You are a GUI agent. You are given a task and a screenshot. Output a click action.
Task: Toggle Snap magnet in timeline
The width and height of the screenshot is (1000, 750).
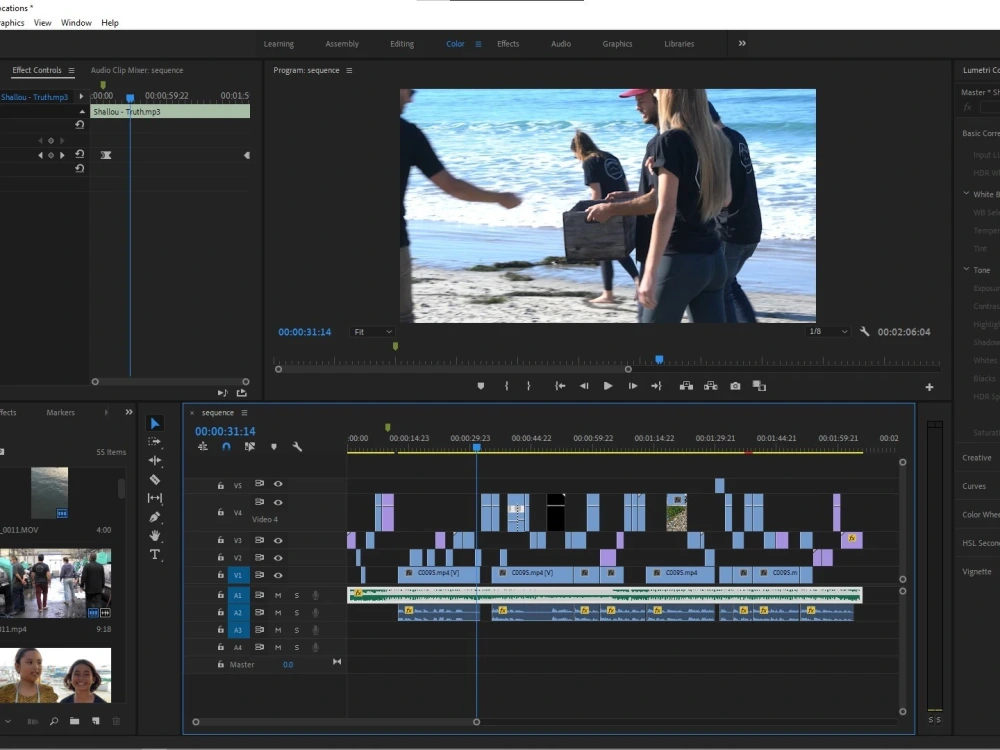pos(226,447)
